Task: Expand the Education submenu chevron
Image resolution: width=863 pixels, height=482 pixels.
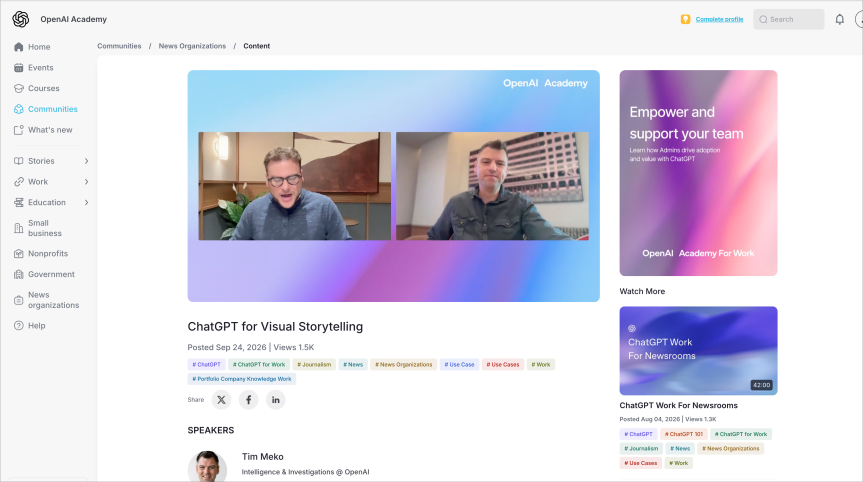Action: point(86,202)
